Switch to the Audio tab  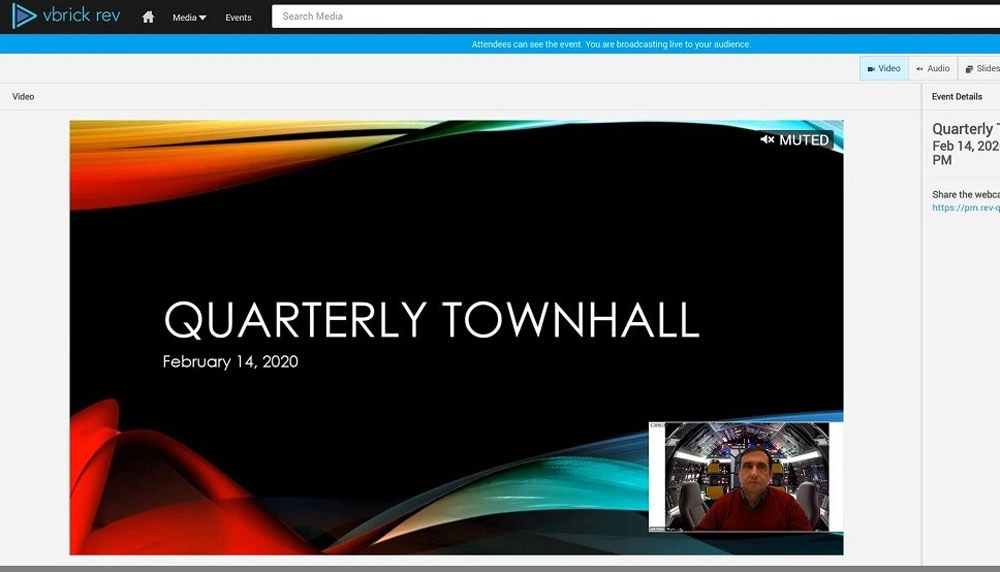coord(933,68)
